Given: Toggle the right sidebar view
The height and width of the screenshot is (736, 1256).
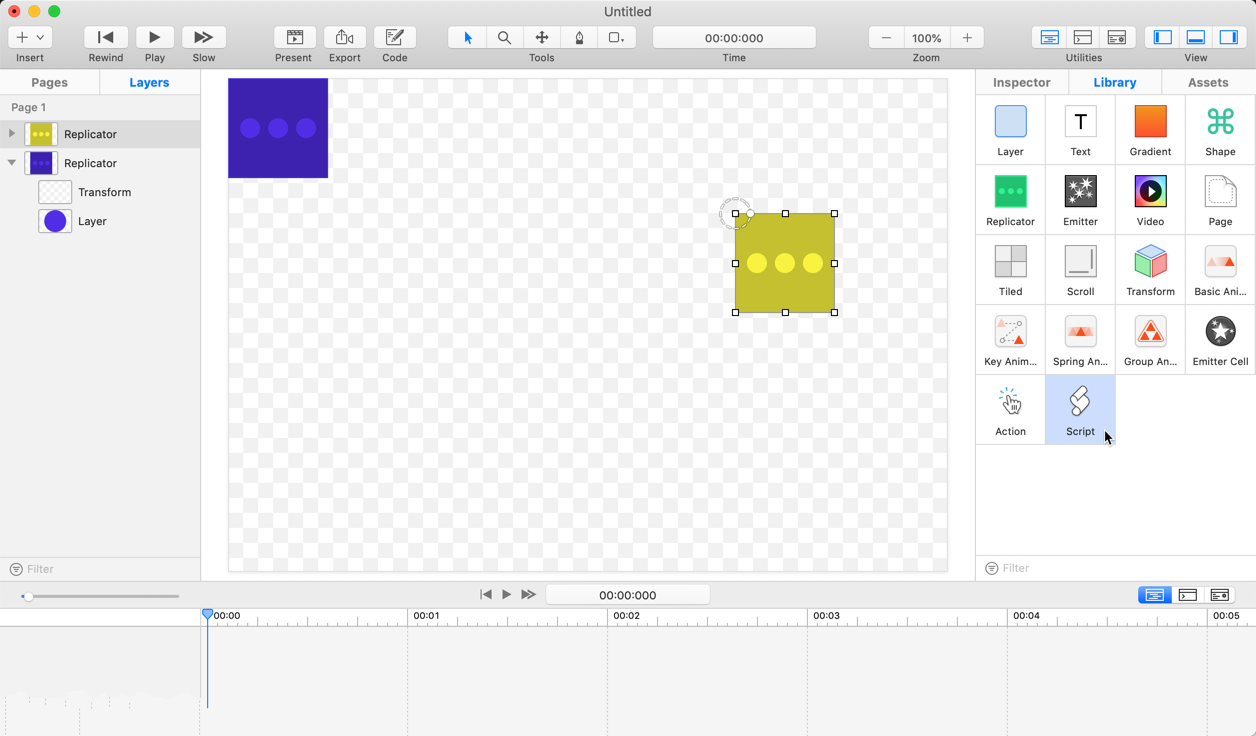Looking at the screenshot, I should [x=1229, y=37].
